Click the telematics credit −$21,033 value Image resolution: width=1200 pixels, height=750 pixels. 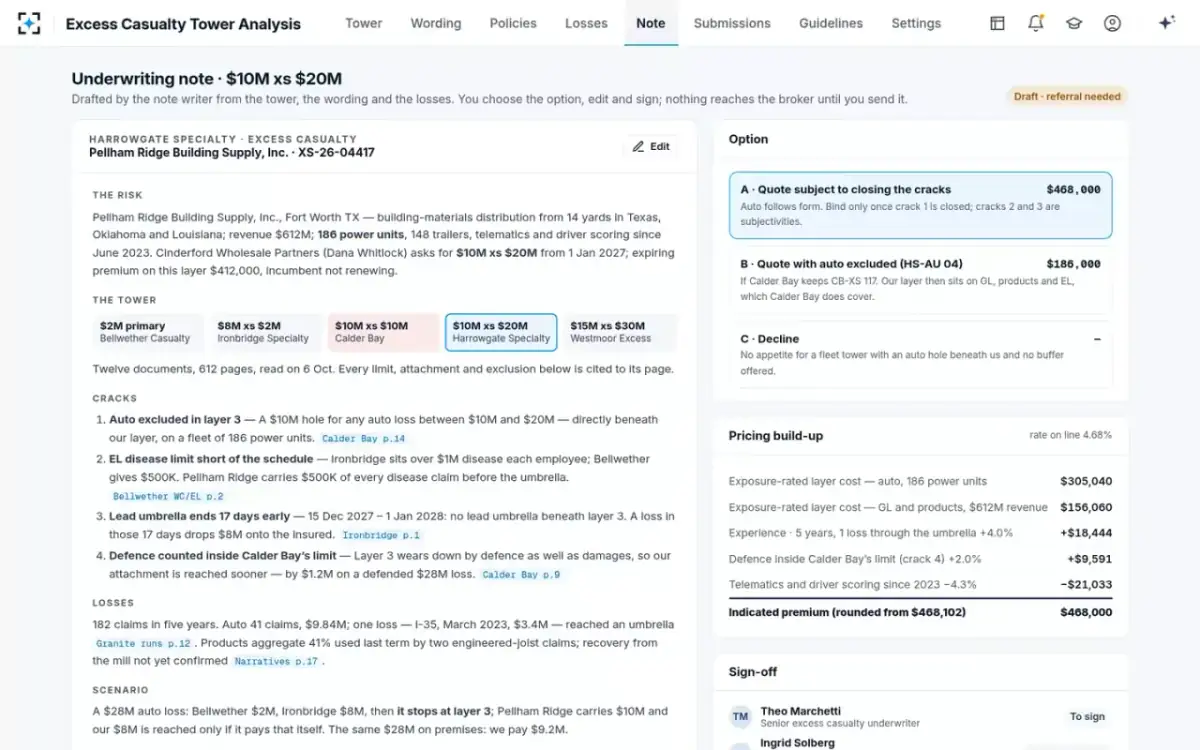(1084, 585)
